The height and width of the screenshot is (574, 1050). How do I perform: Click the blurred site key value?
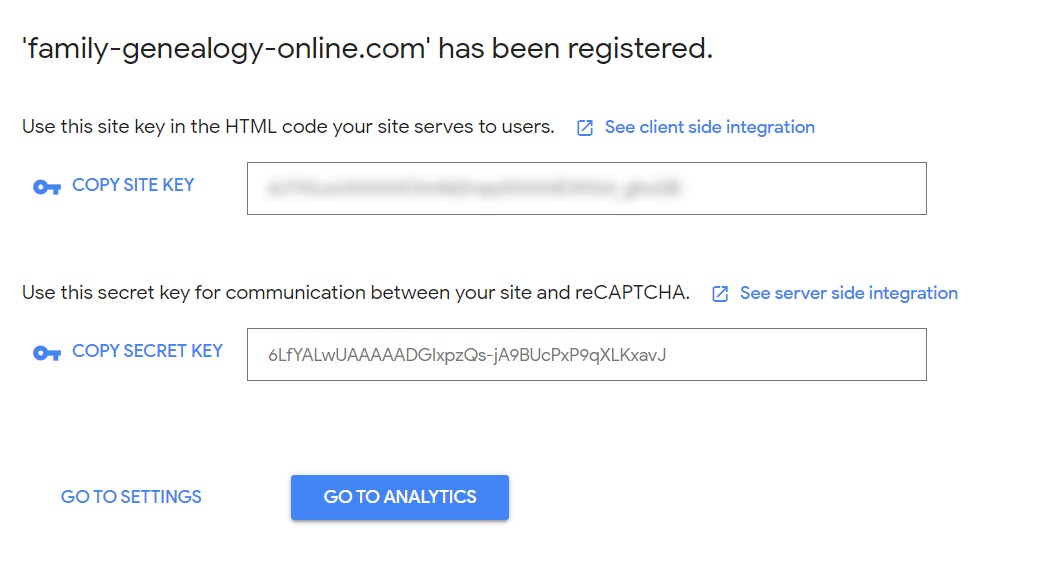click(x=474, y=188)
